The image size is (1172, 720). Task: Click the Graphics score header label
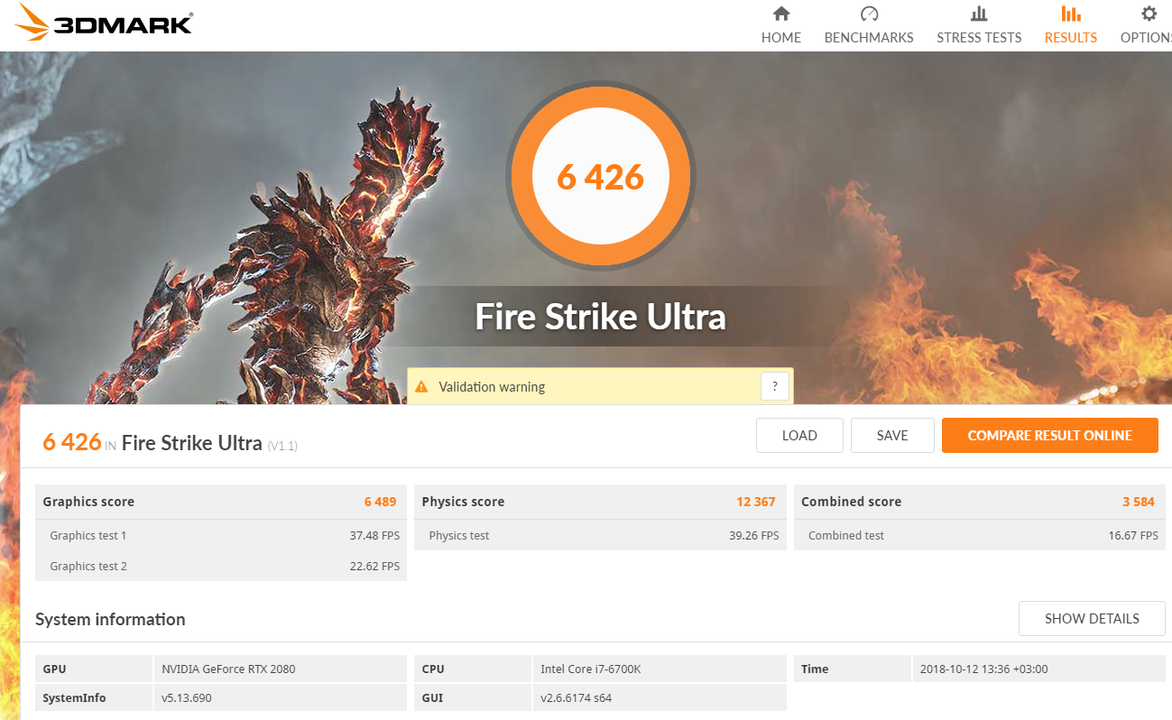[88, 502]
